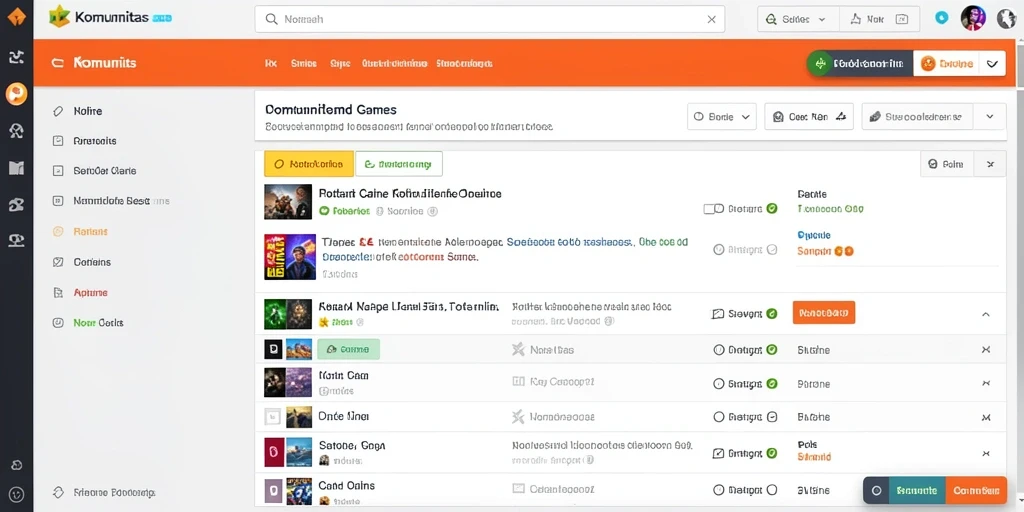Click the green Foroidonocritin button
1024x512 pixels.
click(859, 63)
